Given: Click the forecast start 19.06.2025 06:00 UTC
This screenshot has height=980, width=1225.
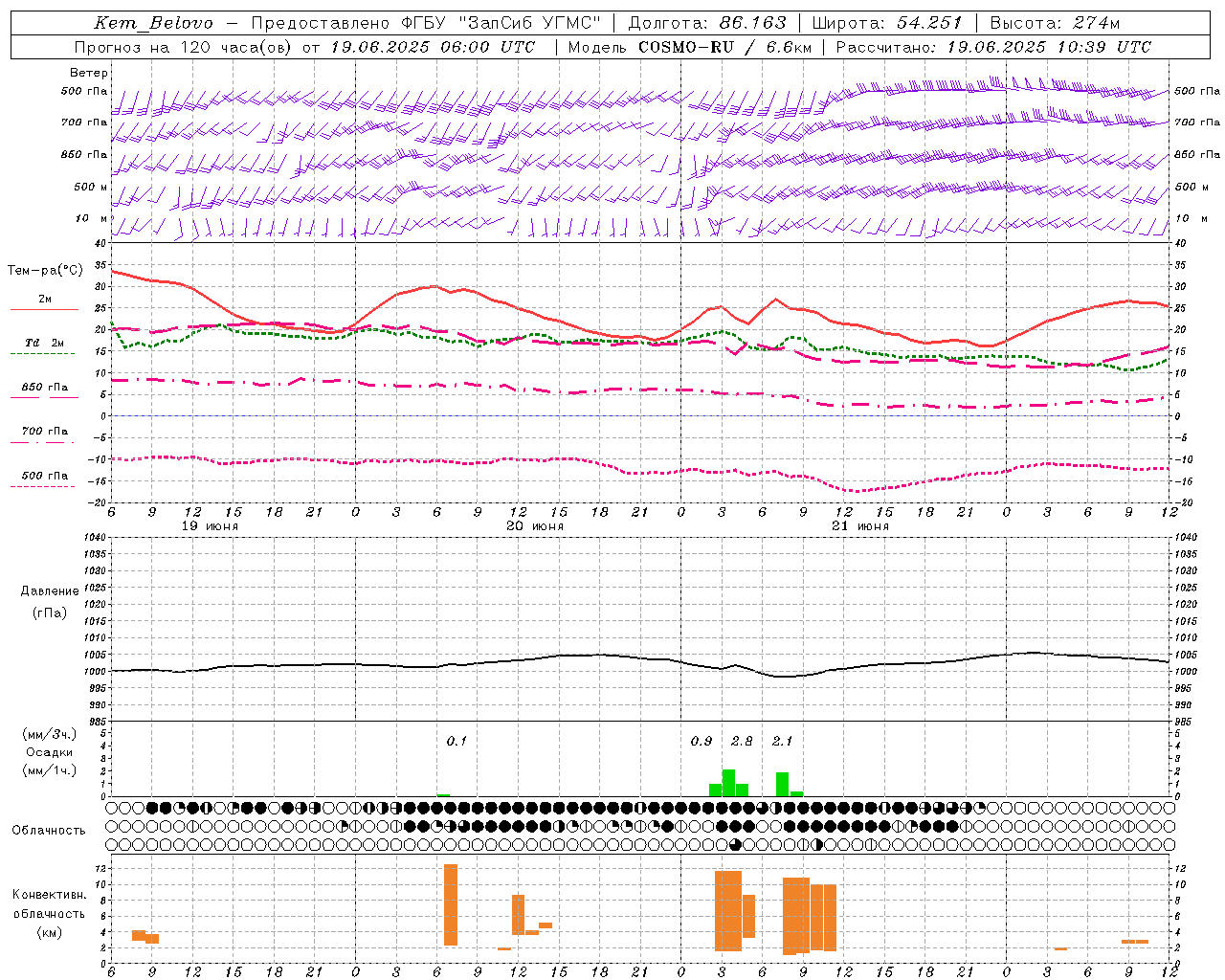Looking at the screenshot, I should coord(433,47).
